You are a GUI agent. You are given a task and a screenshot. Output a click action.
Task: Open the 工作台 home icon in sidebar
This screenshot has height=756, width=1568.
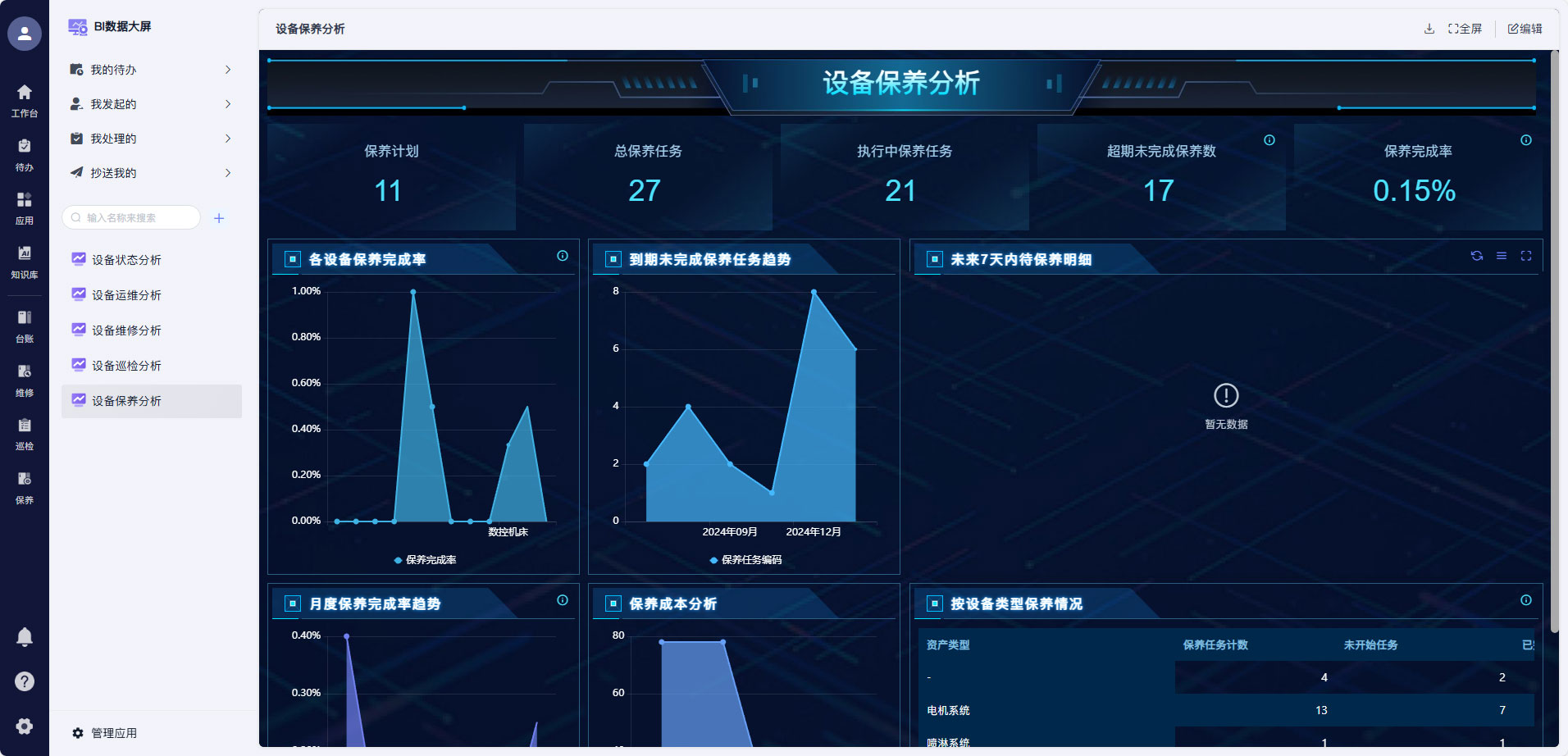coord(25,99)
